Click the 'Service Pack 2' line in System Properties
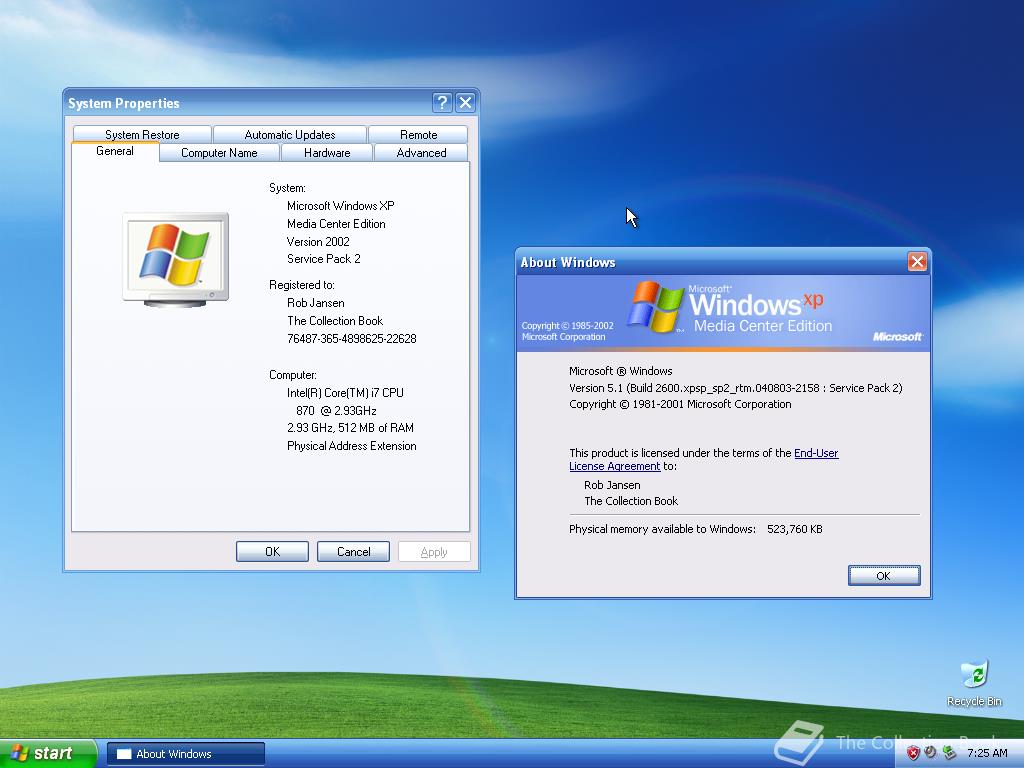Image resolution: width=1024 pixels, height=768 pixels. (323, 259)
